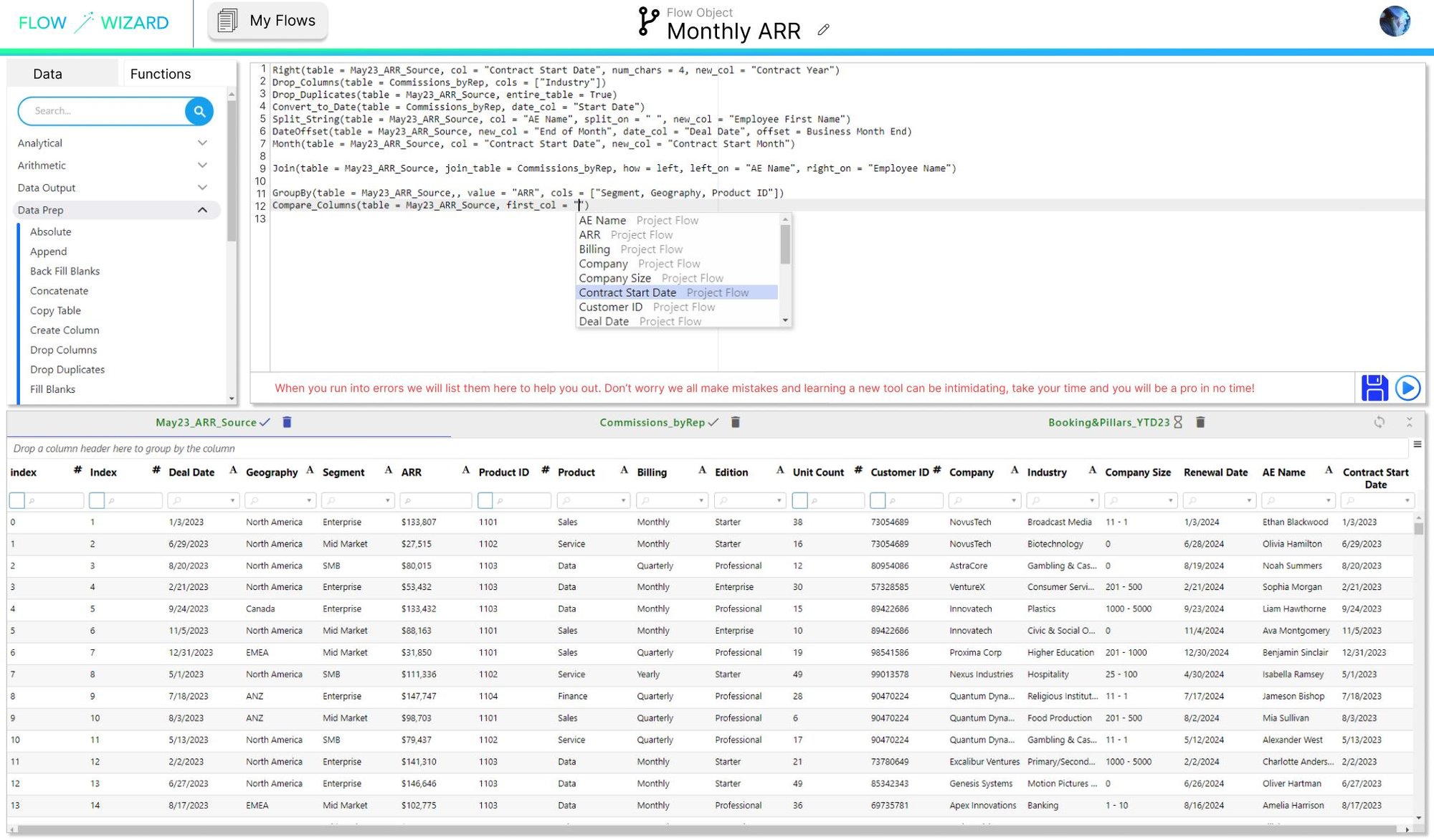
Task: Click the save flow floppy disk icon
Action: click(1374, 388)
